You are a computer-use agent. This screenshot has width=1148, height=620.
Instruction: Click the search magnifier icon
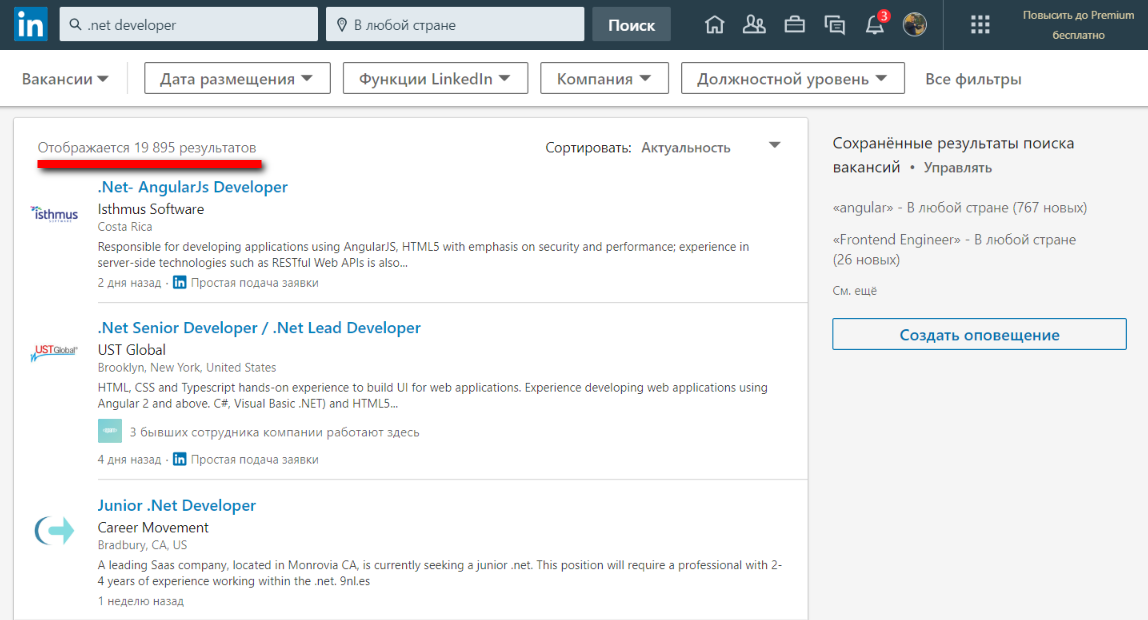click(75, 25)
